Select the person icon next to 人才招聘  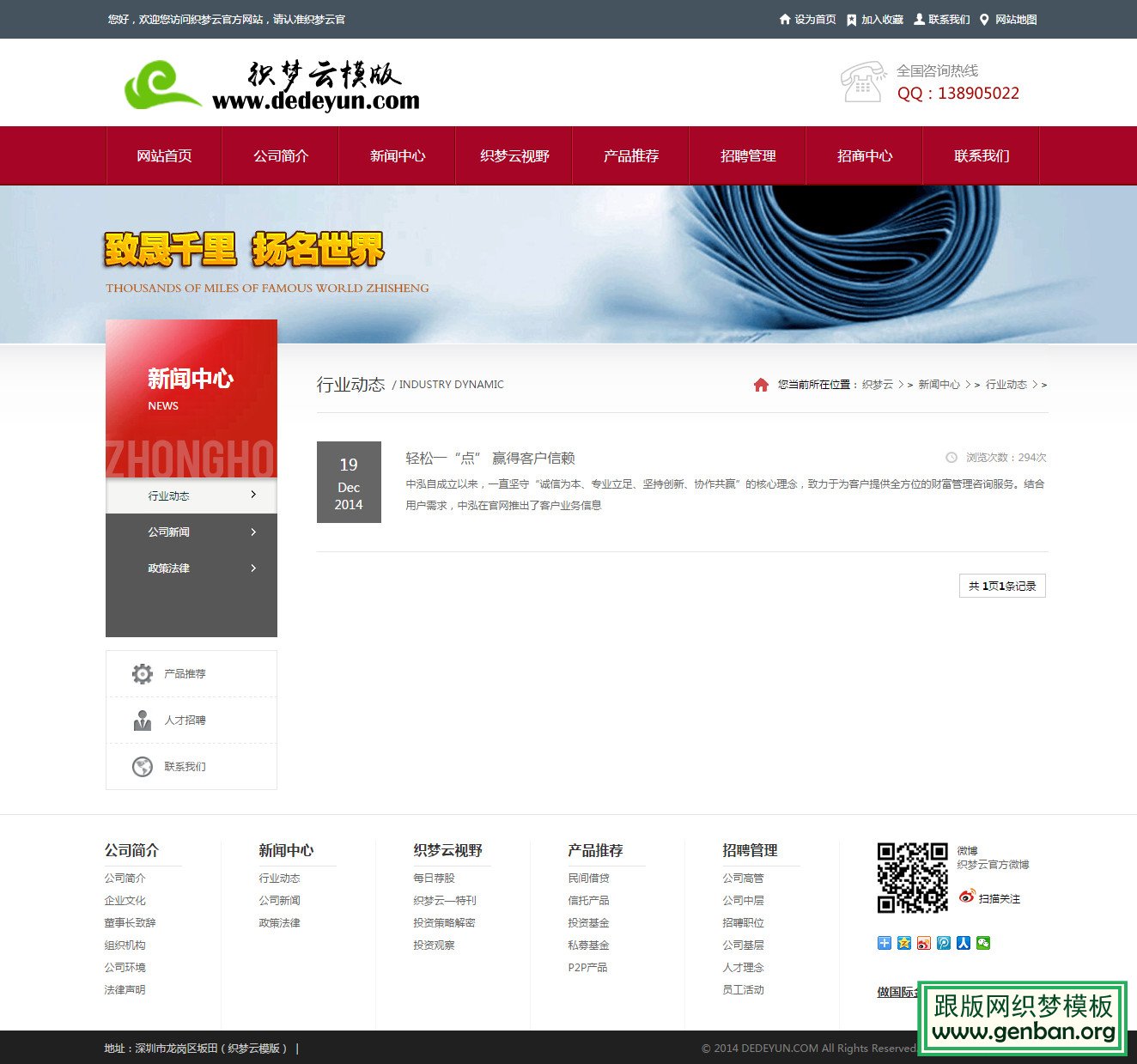coord(141,720)
